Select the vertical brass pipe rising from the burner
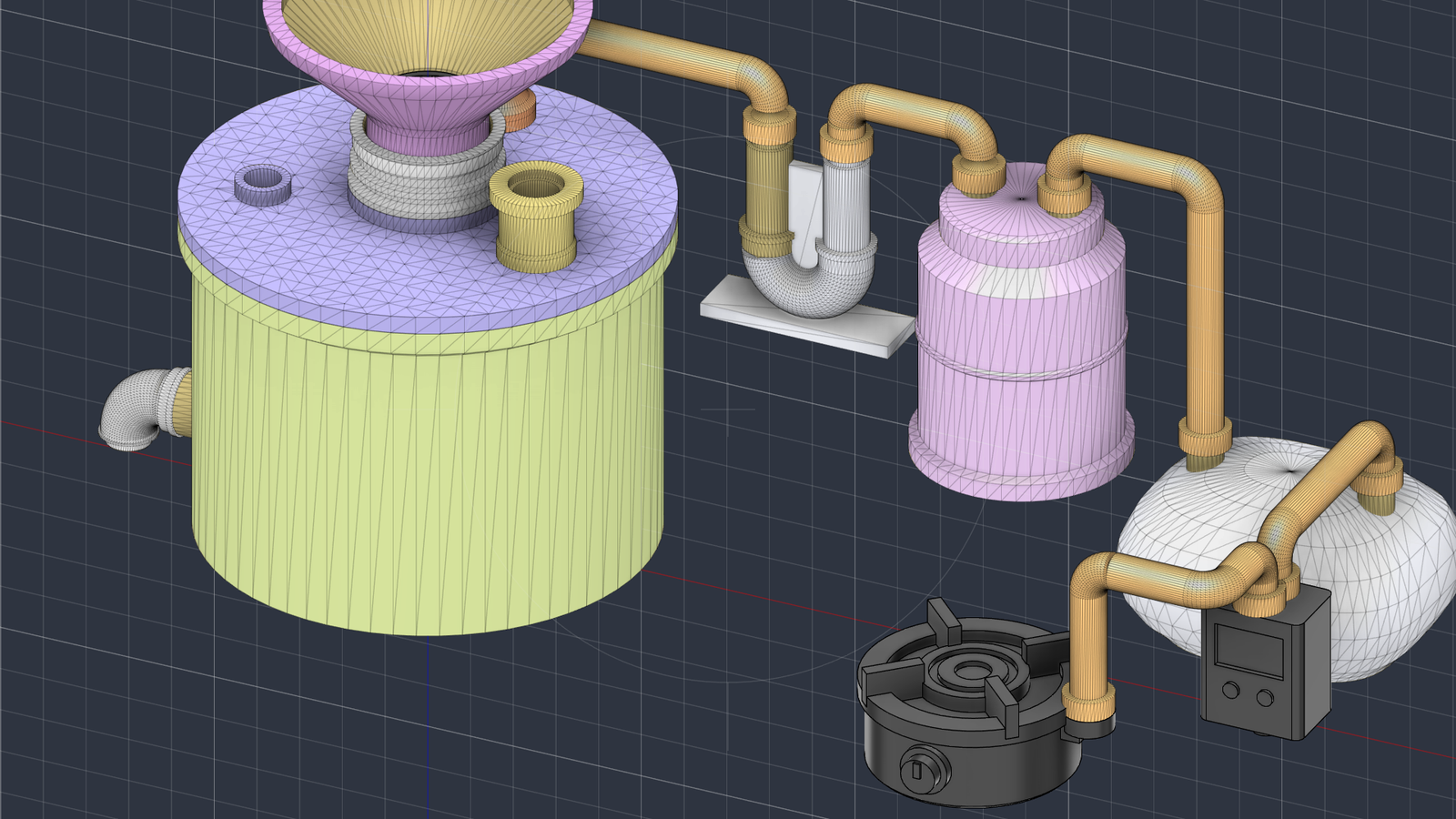The height and width of the screenshot is (819, 1456). [1088, 637]
